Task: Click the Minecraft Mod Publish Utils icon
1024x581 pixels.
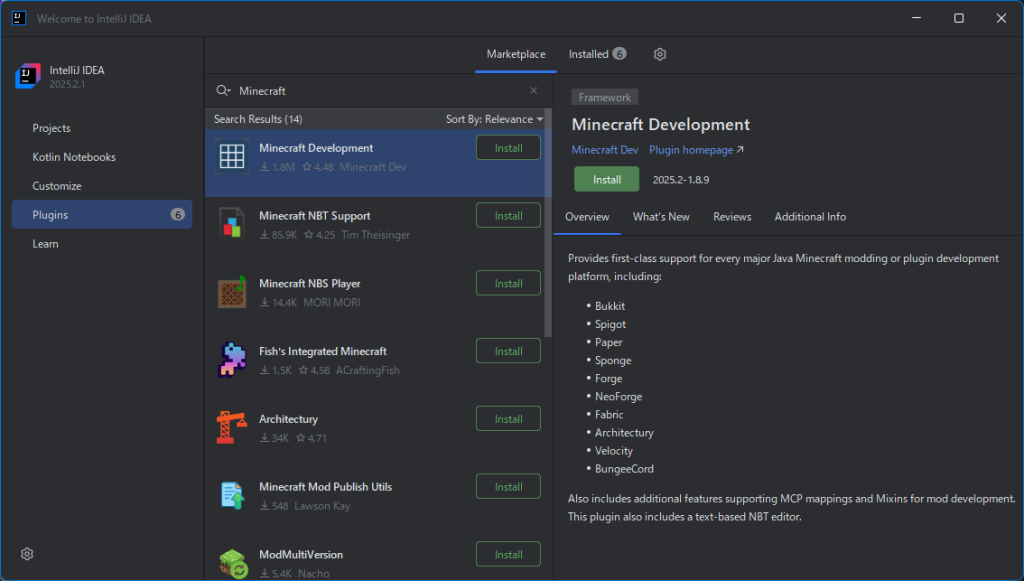Action: pos(232,496)
